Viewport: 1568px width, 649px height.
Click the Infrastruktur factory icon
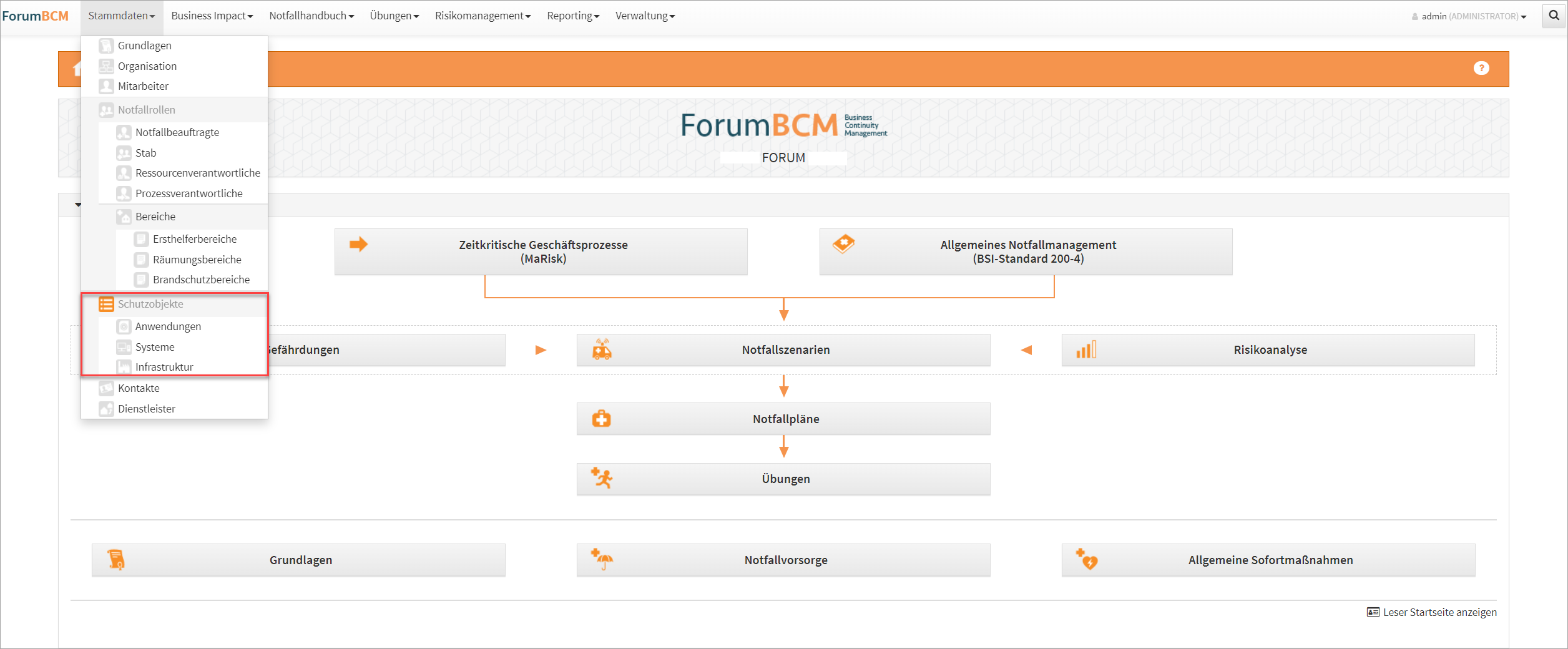pos(124,367)
